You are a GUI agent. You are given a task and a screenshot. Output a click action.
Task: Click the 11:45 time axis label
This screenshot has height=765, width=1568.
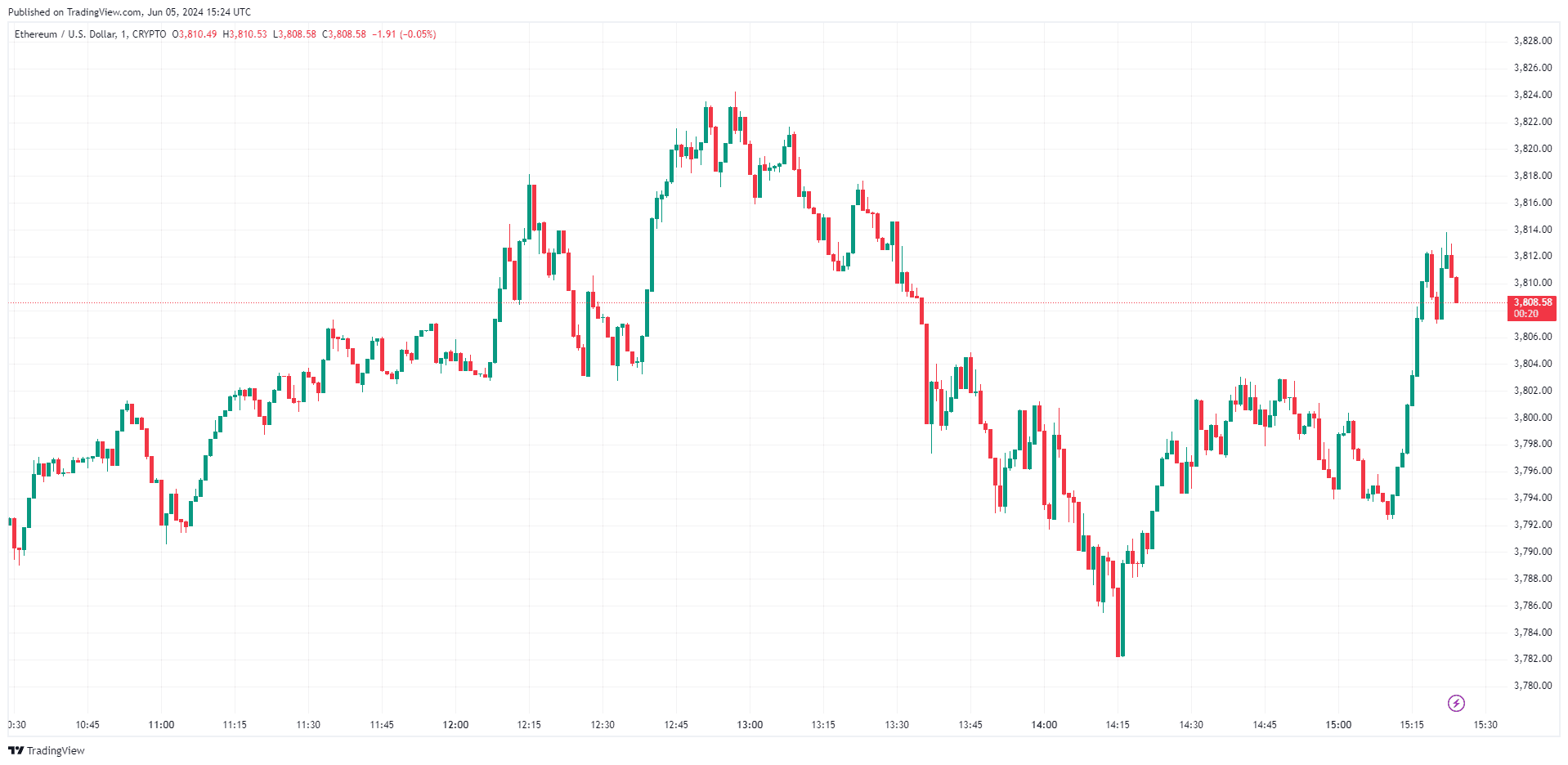[382, 725]
